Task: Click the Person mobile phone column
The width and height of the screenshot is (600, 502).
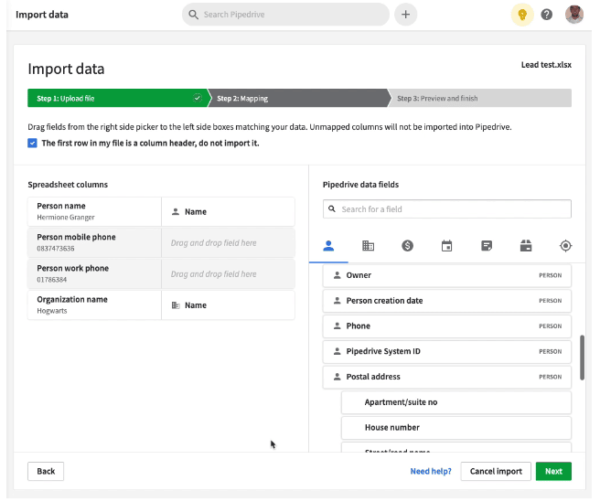Action: tap(95, 243)
